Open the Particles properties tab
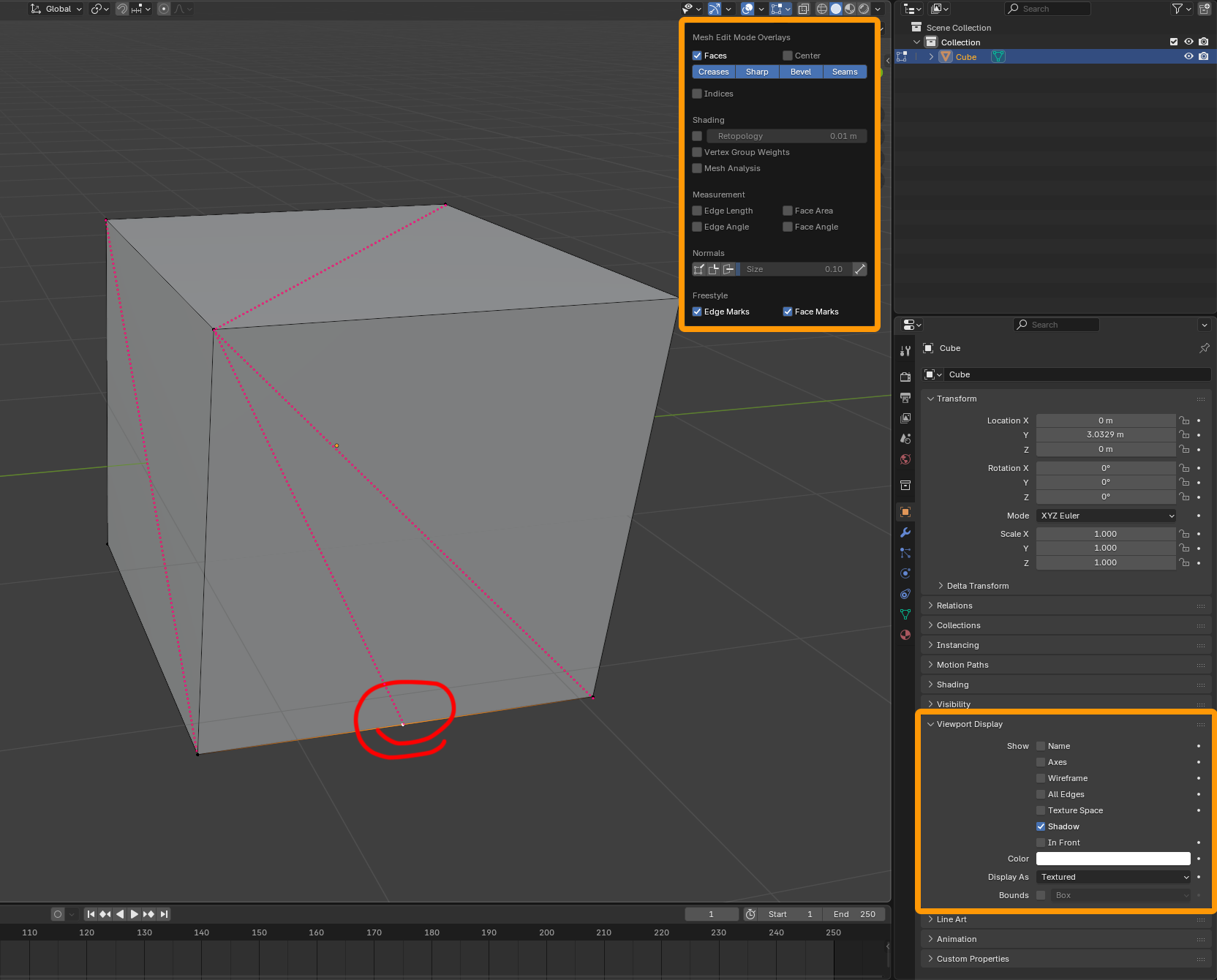The width and height of the screenshot is (1217, 980). click(905, 553)
